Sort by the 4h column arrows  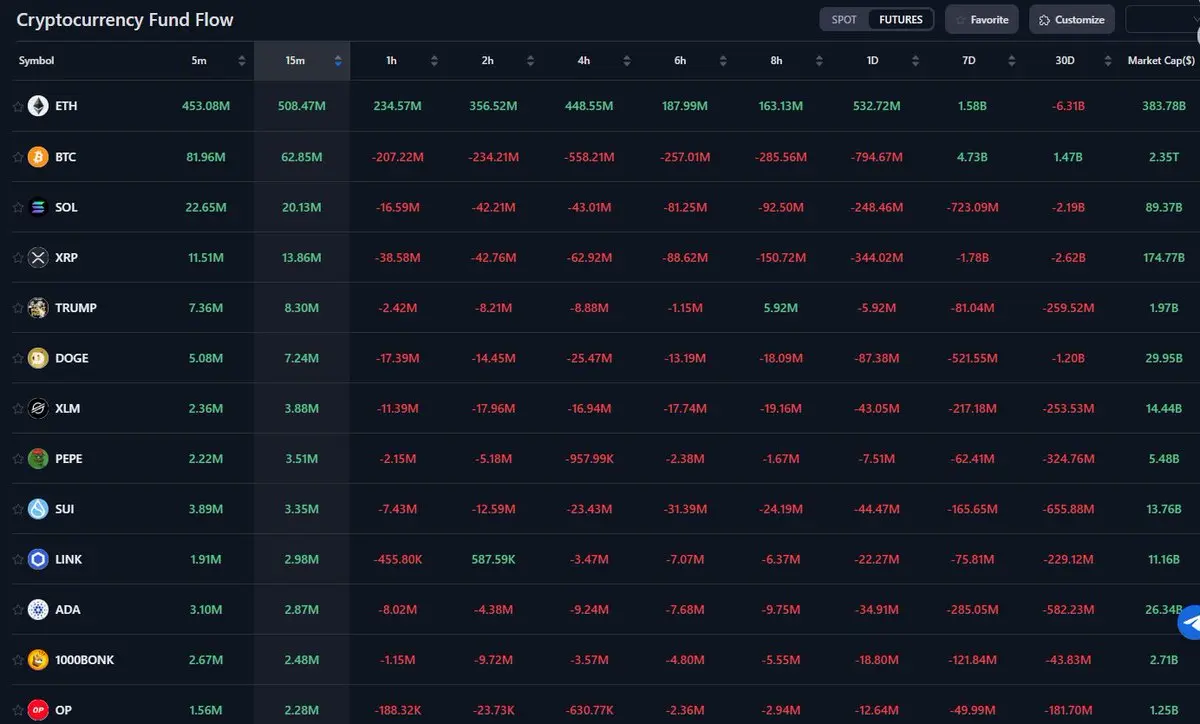coord(626,61)
